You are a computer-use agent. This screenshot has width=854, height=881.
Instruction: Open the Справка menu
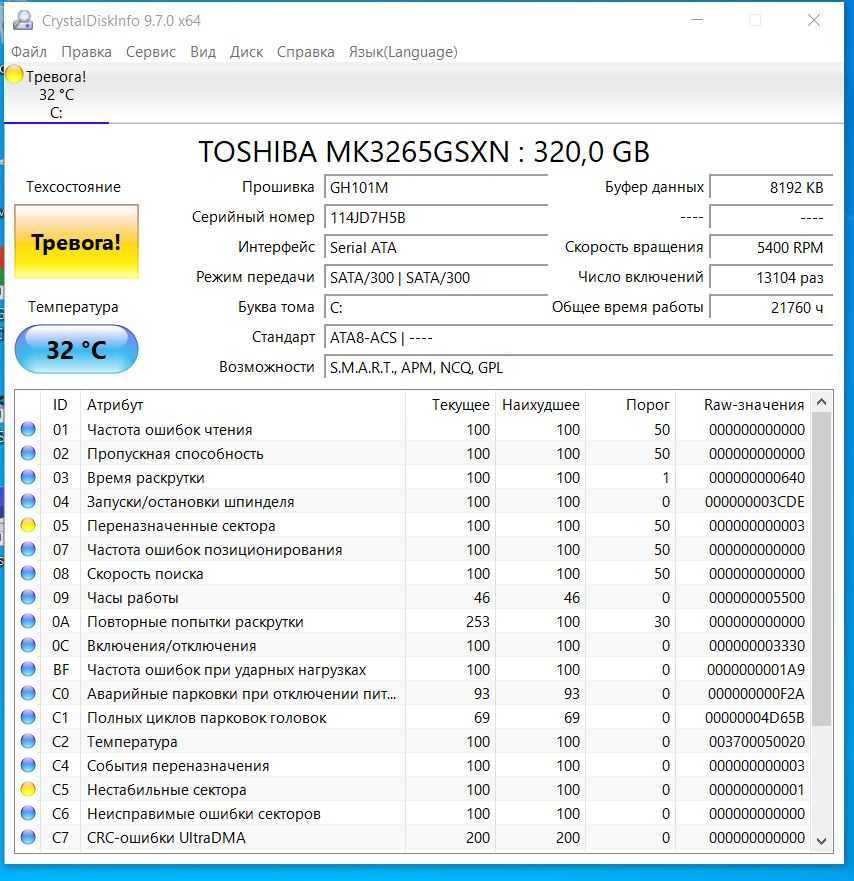[x=306, y=52]
